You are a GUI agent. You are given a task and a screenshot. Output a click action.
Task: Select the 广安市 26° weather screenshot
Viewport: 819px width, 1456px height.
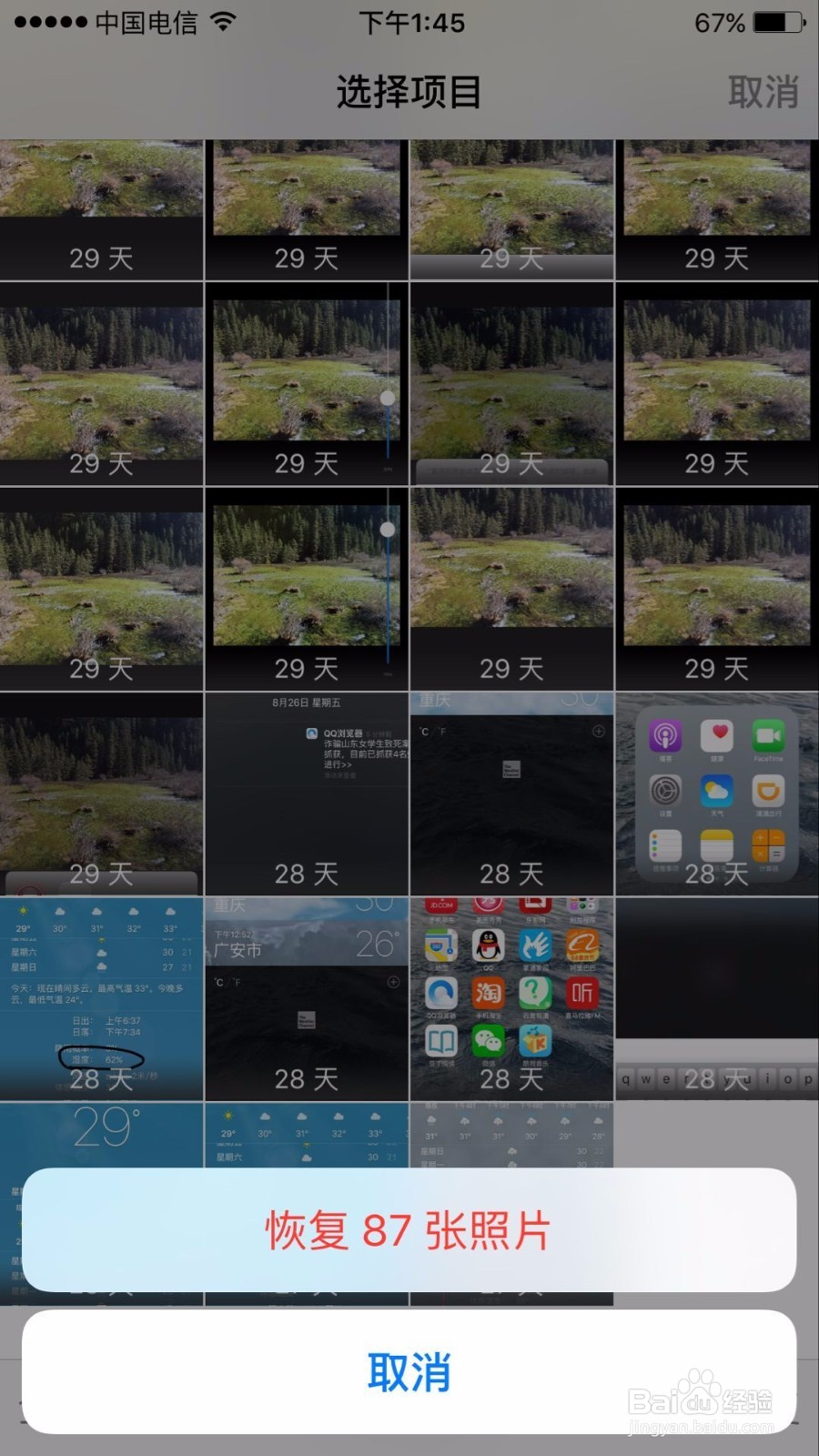click(x=307, y=999)
